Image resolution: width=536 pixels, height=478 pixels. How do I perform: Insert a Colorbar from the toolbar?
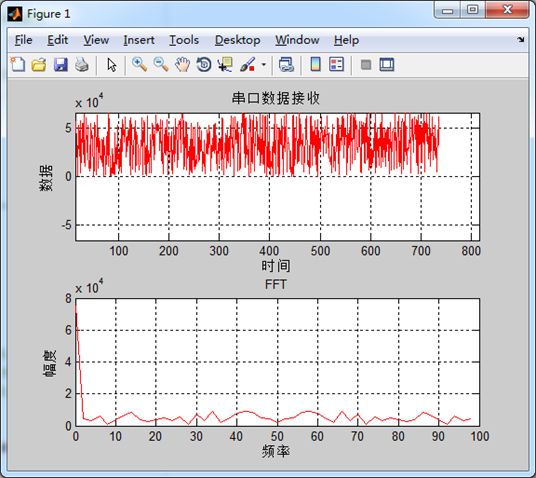(x=315, y=64)
